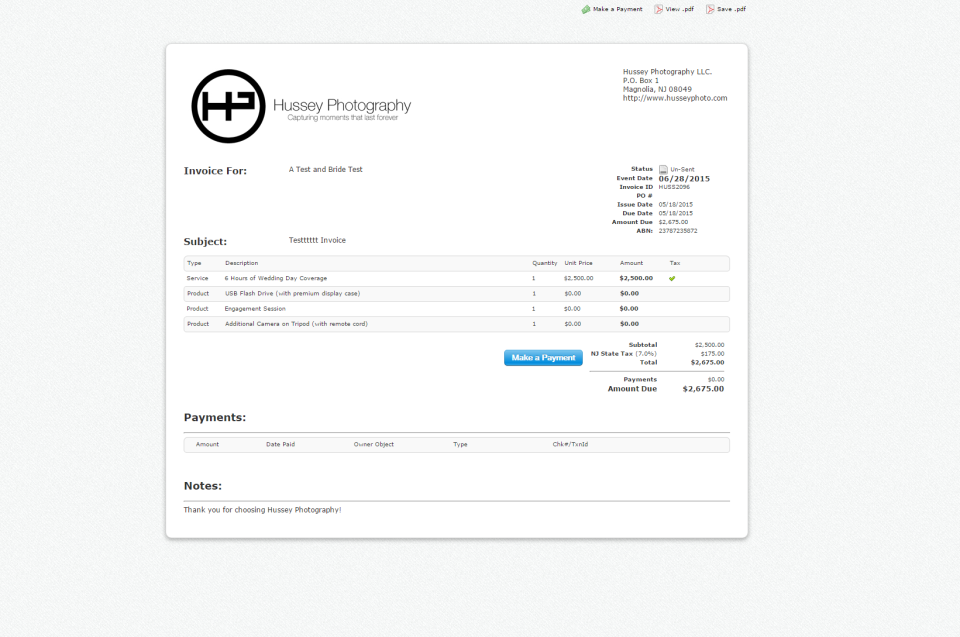This screenshot has width=960, height=637.
Task: Click the ABN value 23787235872
Action: pyautogui.click(x=678, y=232)
